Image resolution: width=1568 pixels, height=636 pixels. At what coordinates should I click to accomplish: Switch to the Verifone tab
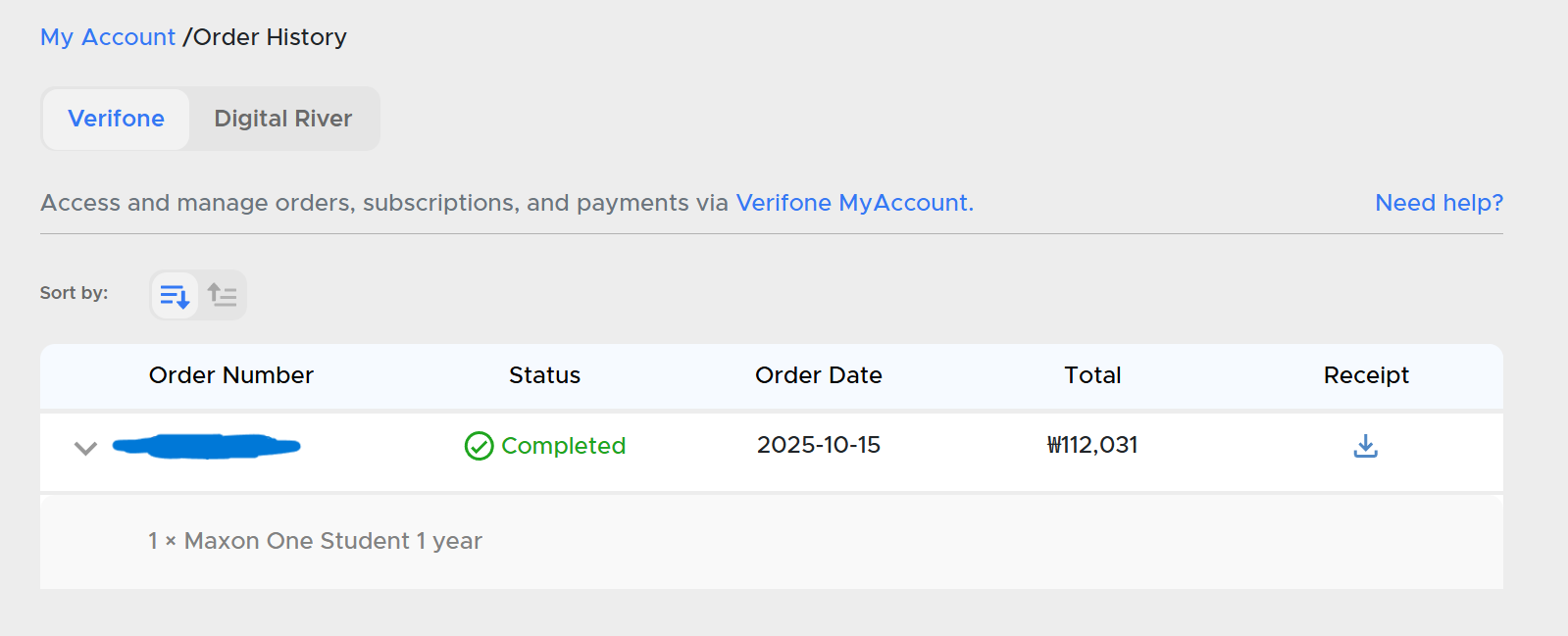(116, 119)
